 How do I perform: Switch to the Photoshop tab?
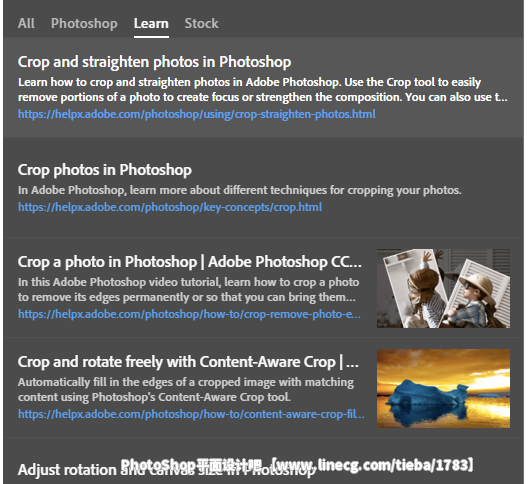pos(84,24)
